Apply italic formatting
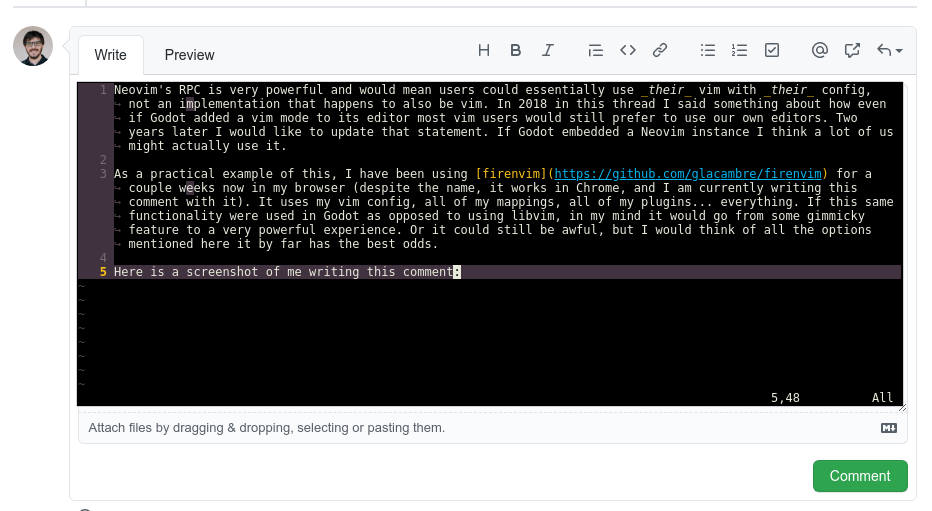This screenshot has height=511, width=932. [547, 51]
